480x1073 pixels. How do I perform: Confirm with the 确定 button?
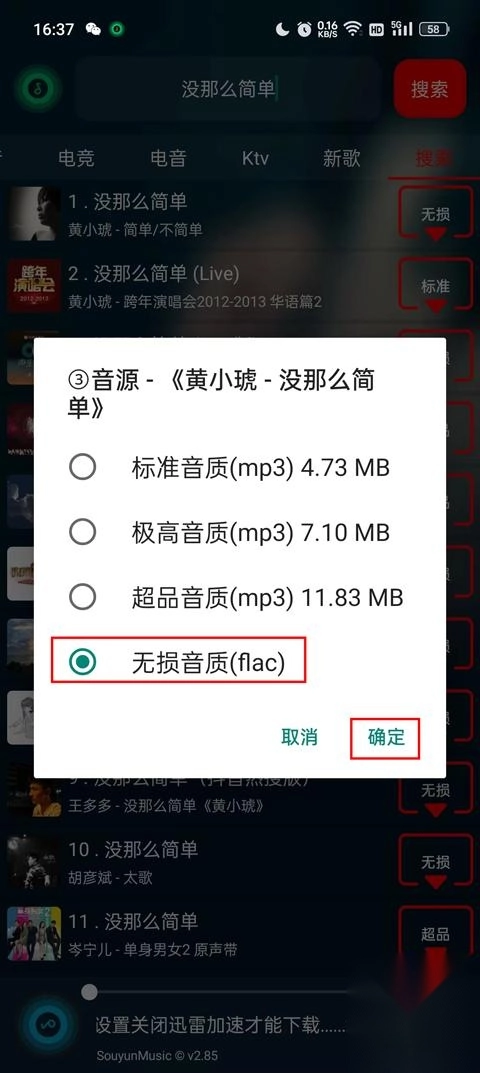[x=386, y=737]
